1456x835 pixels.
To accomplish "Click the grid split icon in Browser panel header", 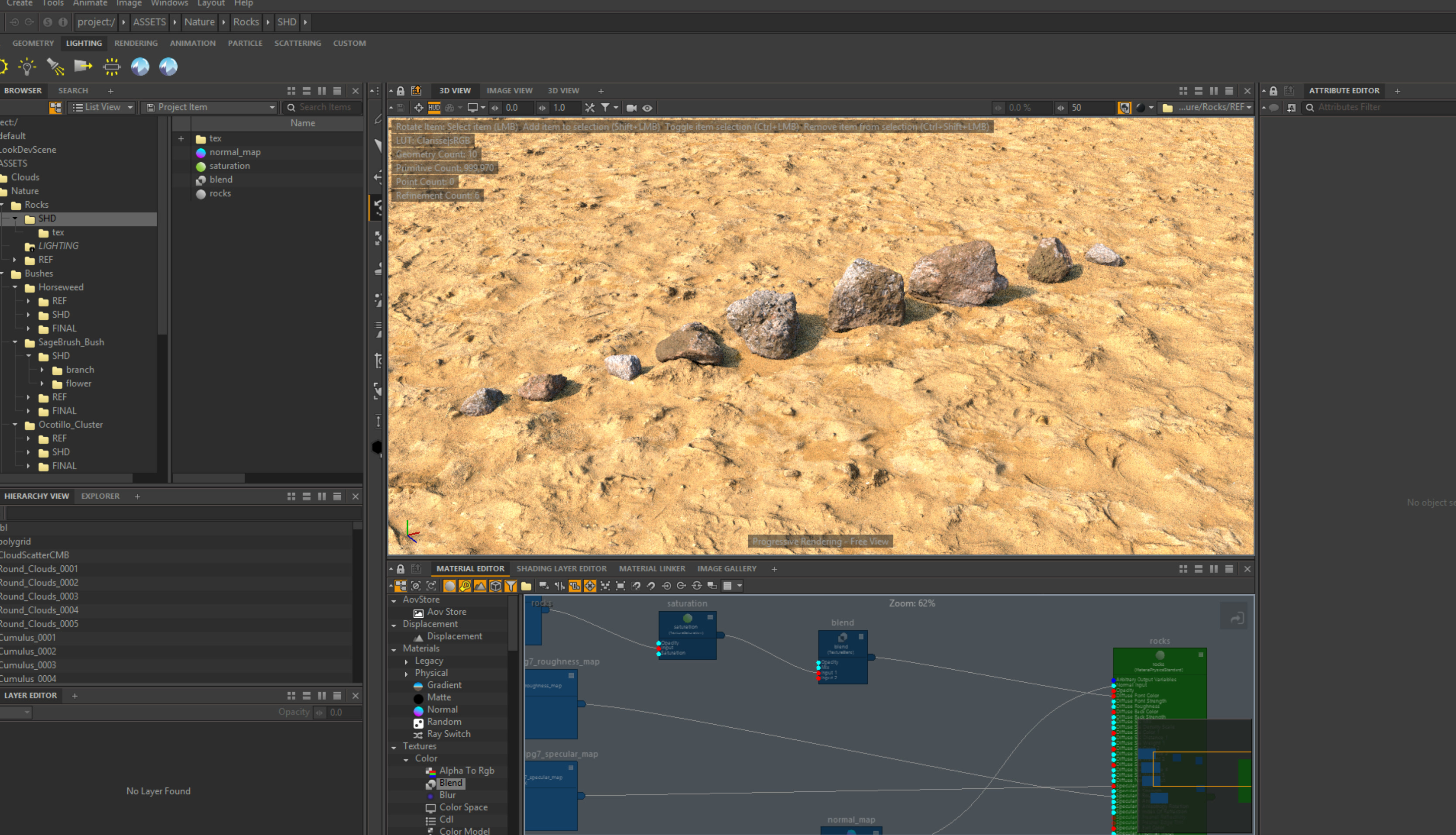I will 291,91.
